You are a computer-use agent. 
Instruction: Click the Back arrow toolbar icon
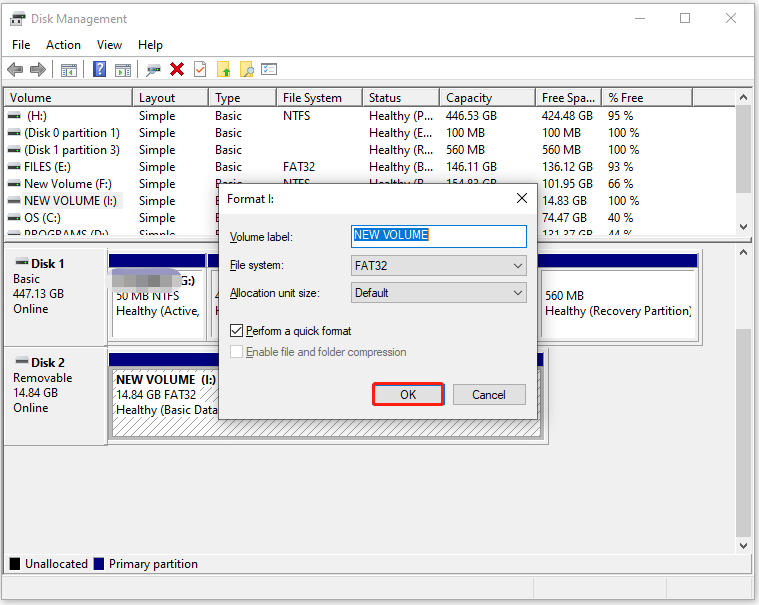15,69
